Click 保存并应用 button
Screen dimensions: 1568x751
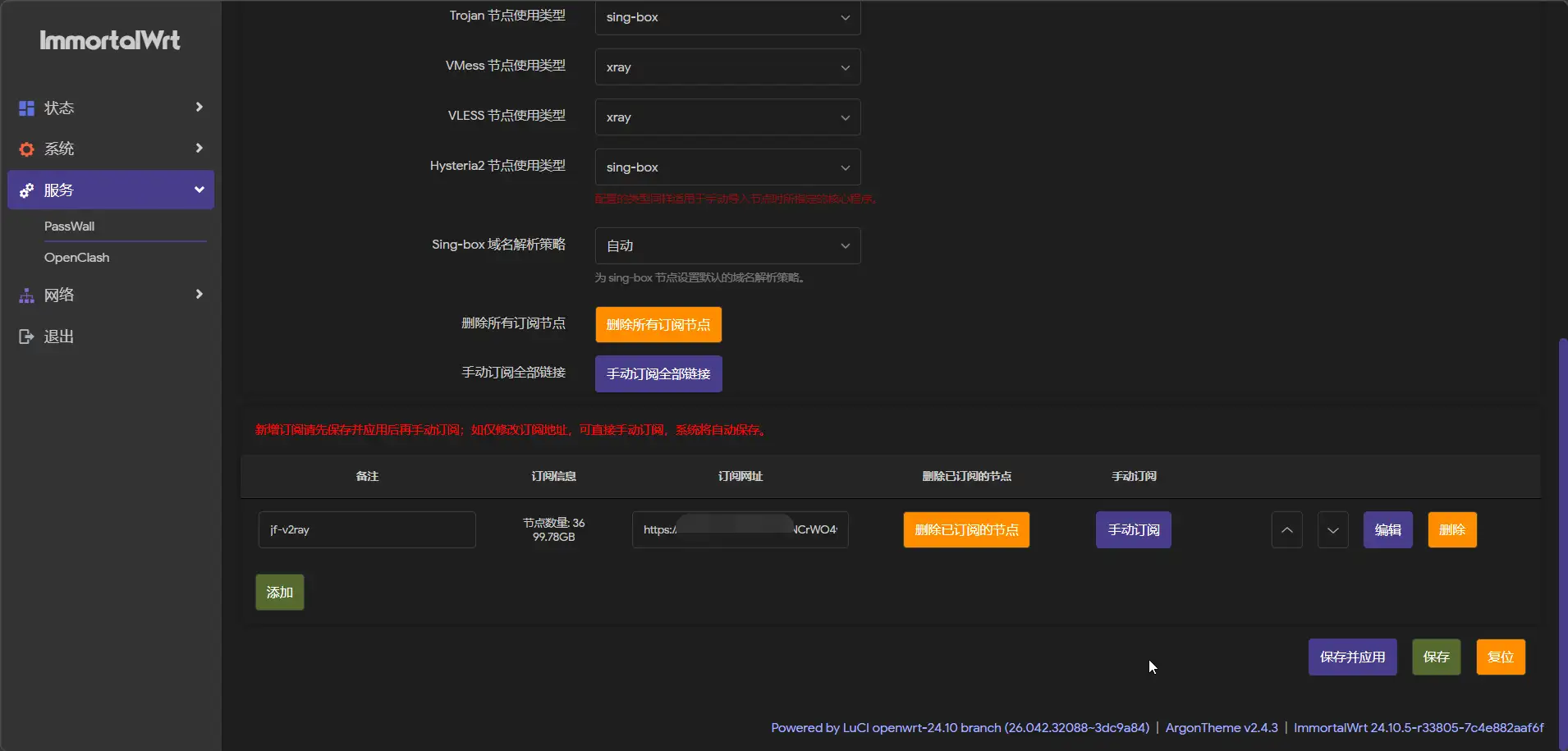tap(1352, 657)
